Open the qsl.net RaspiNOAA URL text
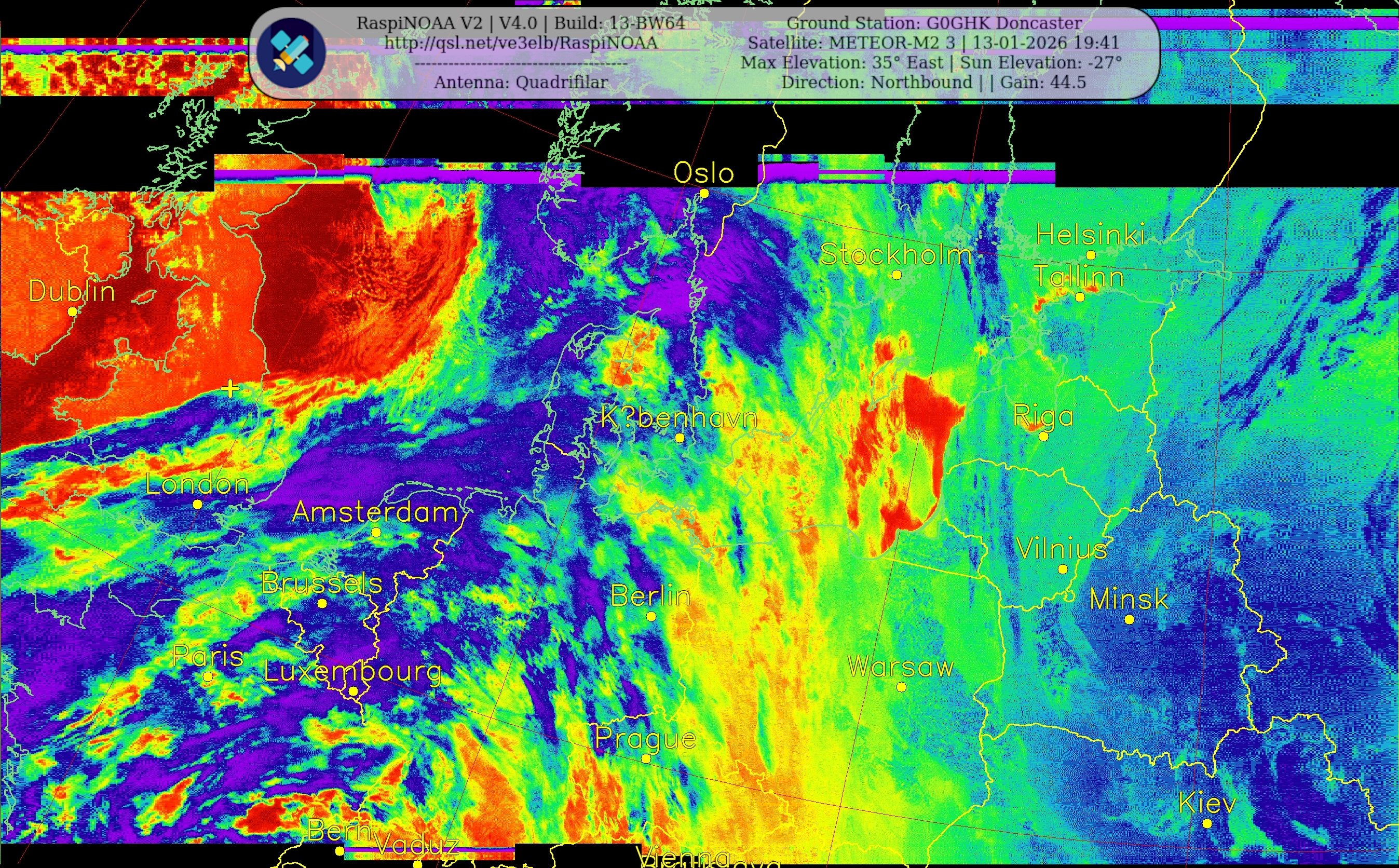The image size is (1399, 868). click(x=521, y=43)
